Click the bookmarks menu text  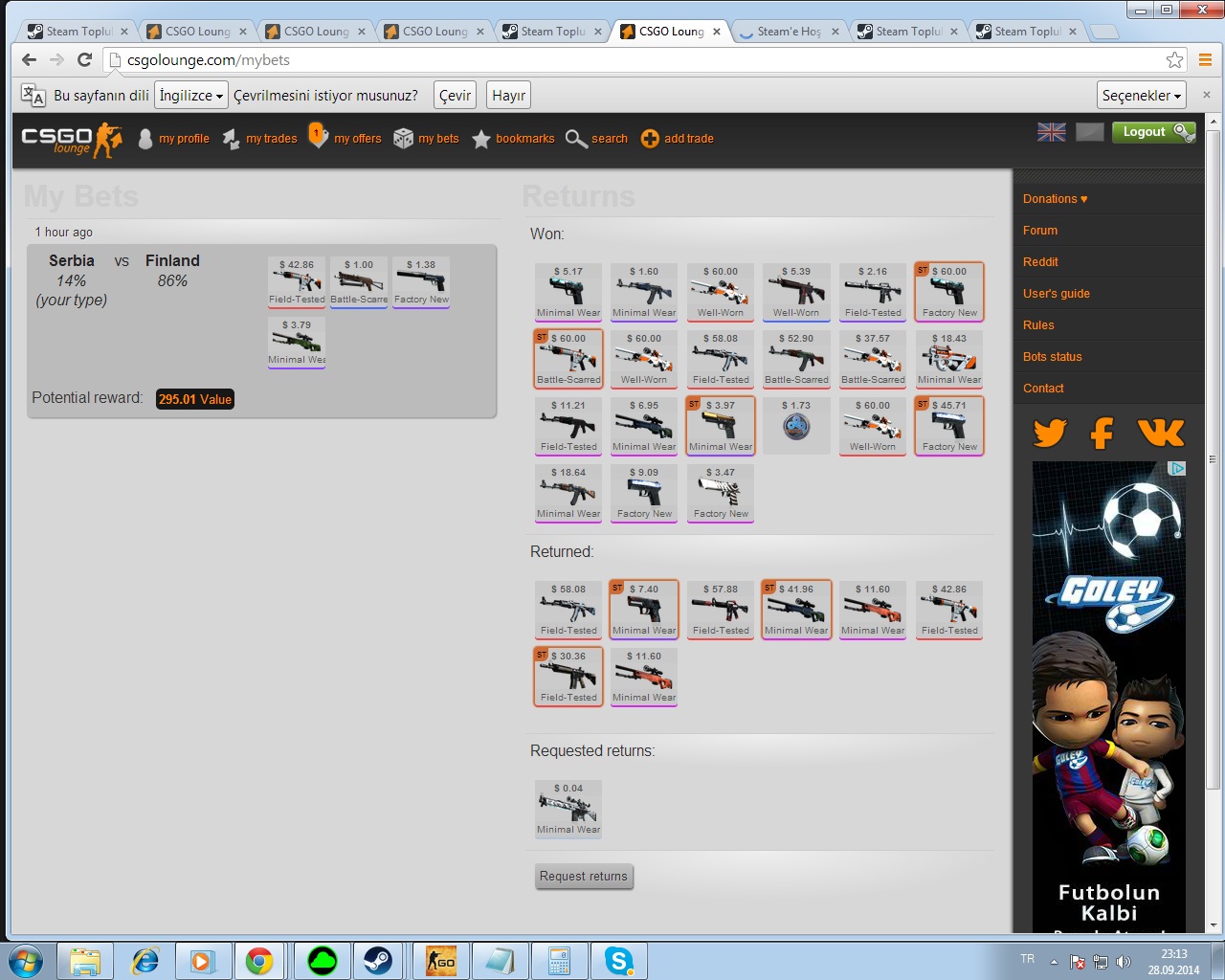tap(524, 139)
